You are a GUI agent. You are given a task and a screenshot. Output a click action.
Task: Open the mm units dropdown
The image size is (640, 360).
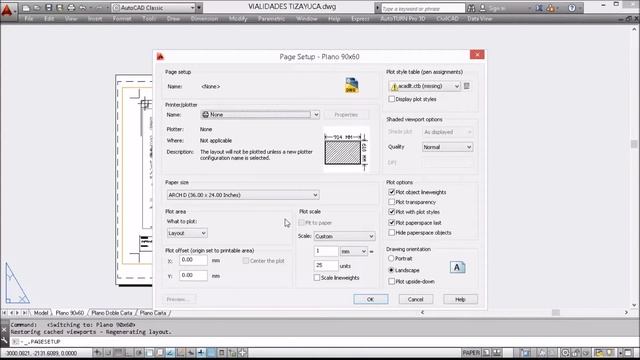click(x=353, y=251)
